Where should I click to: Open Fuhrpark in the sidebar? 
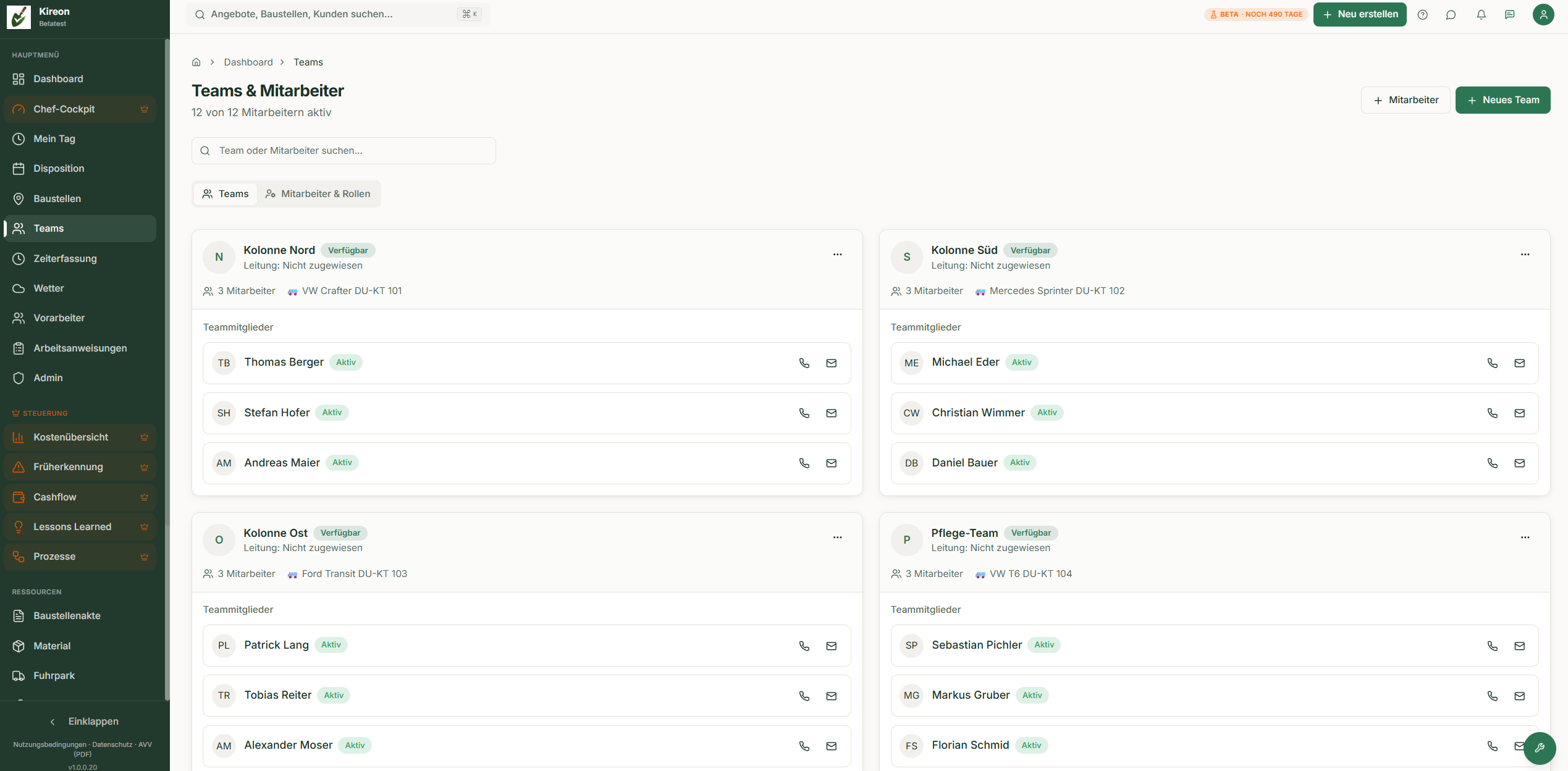[x=80, y=676]
